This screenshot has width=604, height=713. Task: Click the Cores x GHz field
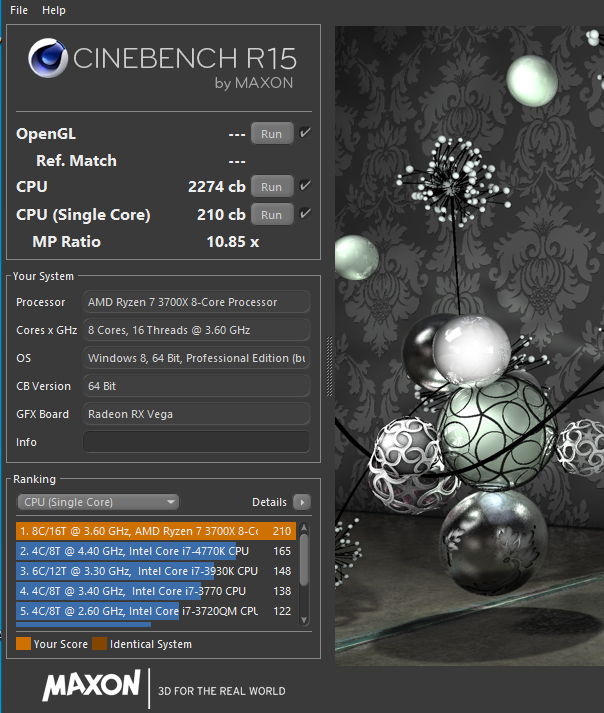(x=196, y=330)
